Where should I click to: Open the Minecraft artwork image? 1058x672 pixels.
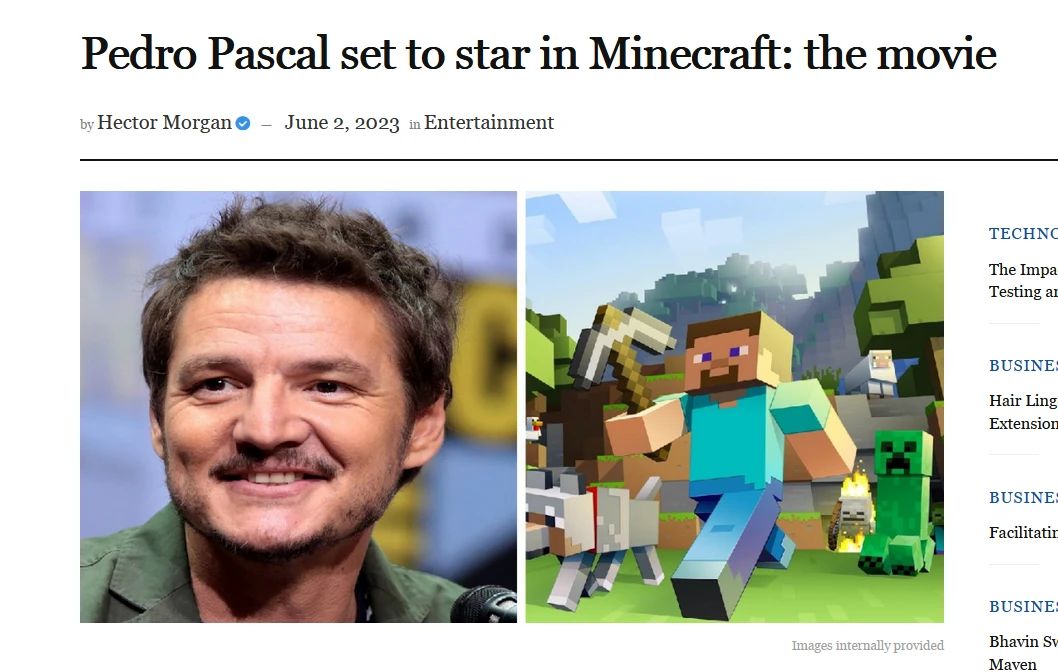735,407
